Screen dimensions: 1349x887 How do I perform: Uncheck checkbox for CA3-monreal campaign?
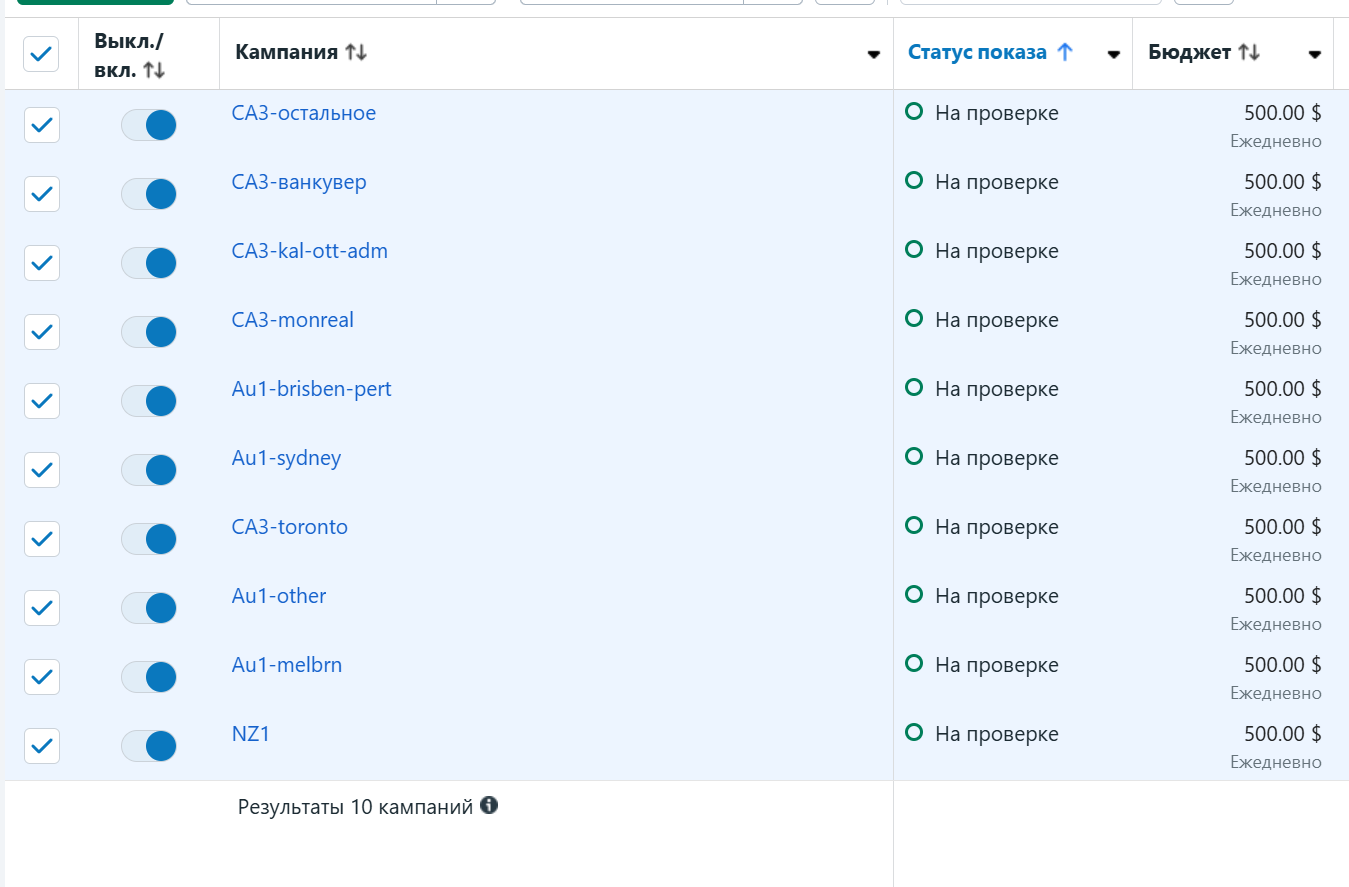pos(42,332)
